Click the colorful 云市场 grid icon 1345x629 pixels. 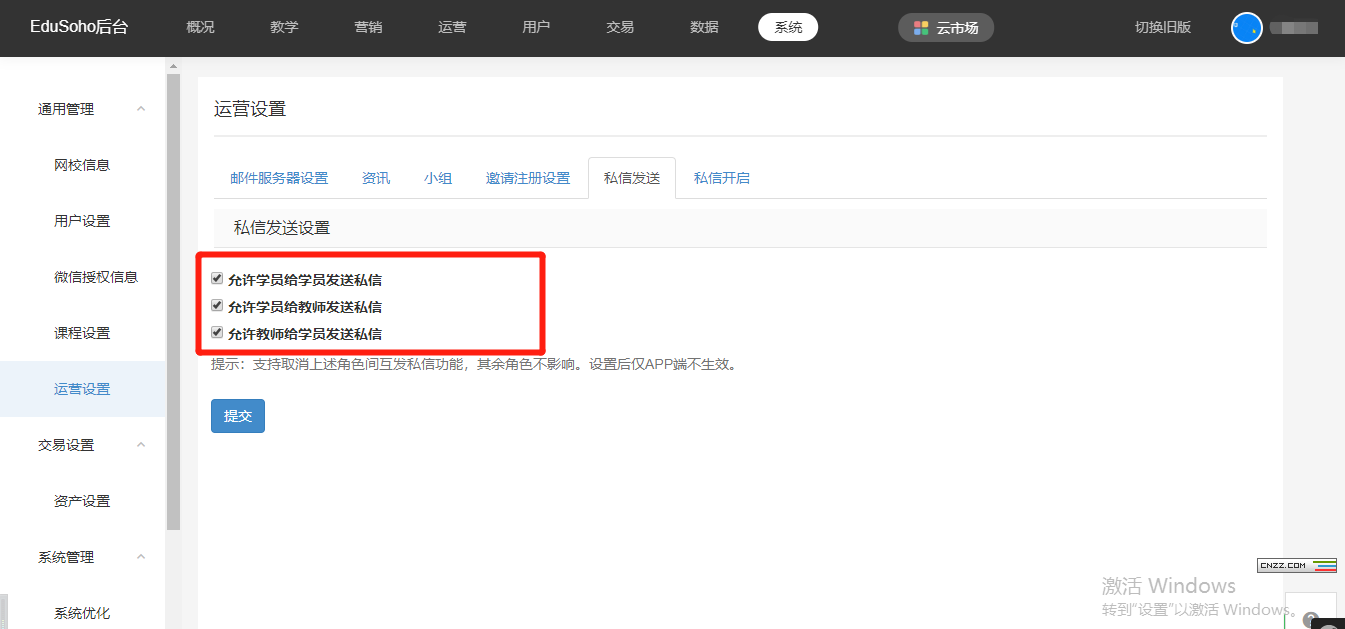(x=921, y=28)
